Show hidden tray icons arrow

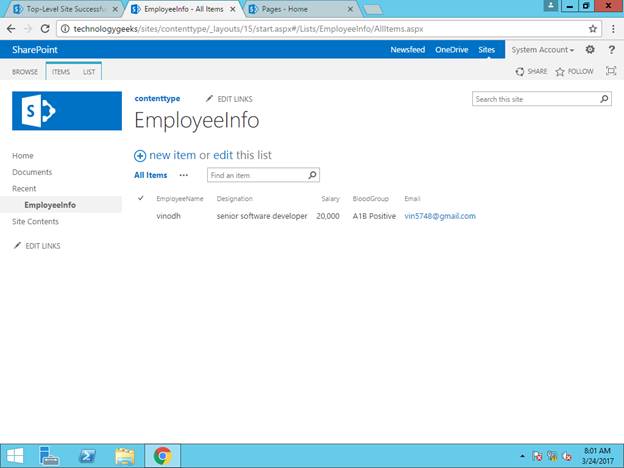(x=523, y=456)
